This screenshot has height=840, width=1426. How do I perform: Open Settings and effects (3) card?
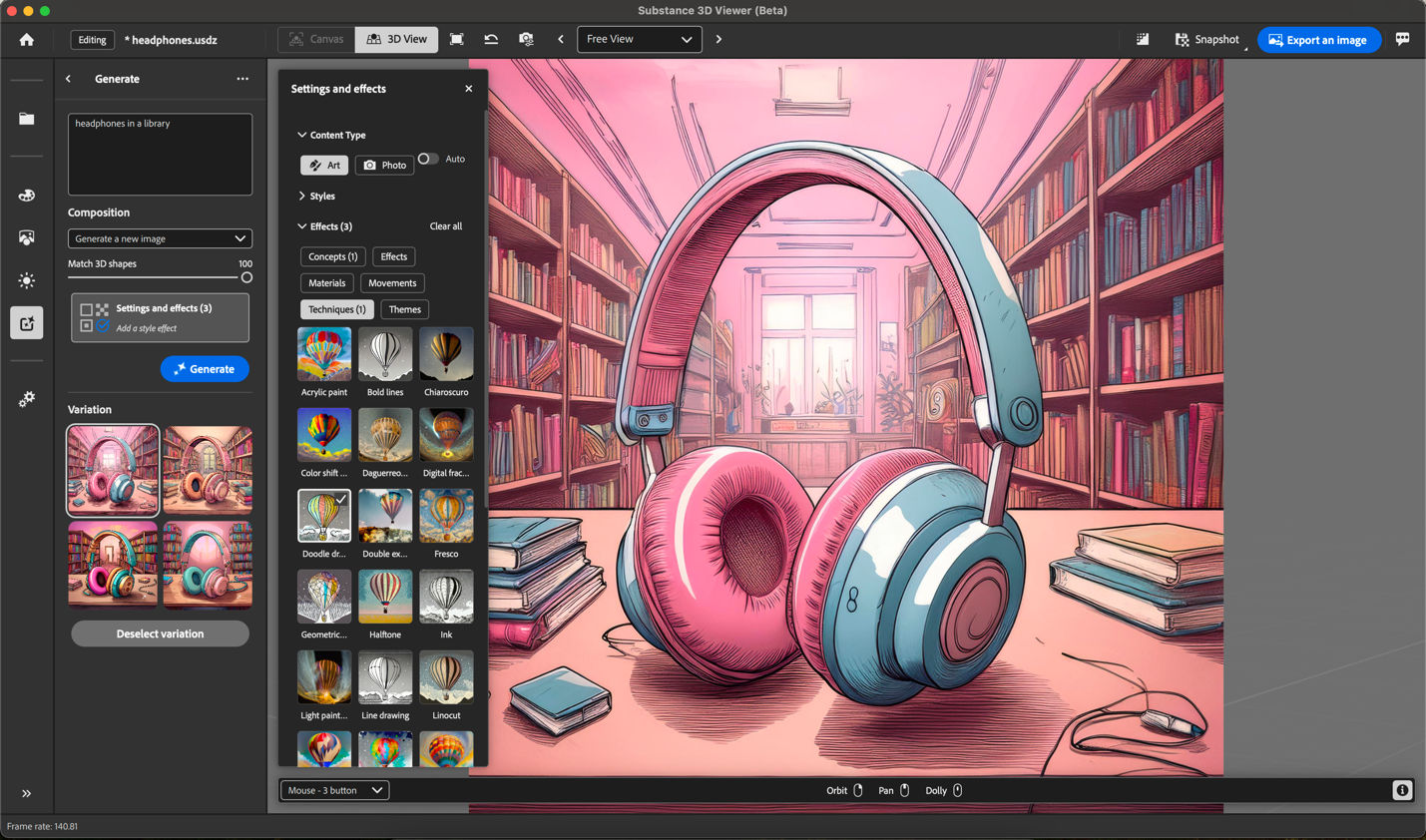[160, 317]
